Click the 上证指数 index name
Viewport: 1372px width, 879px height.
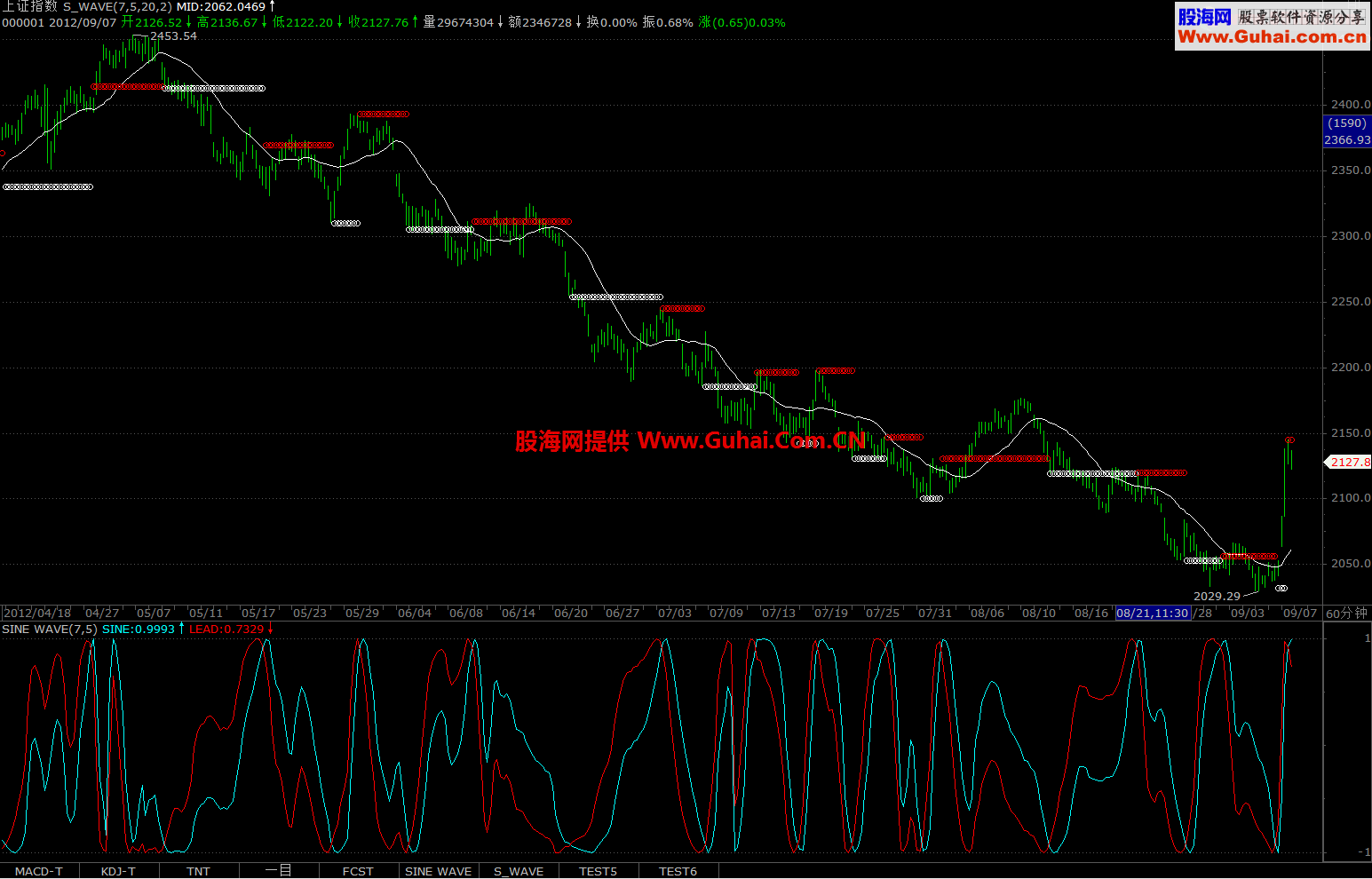[x=29, y=7]
